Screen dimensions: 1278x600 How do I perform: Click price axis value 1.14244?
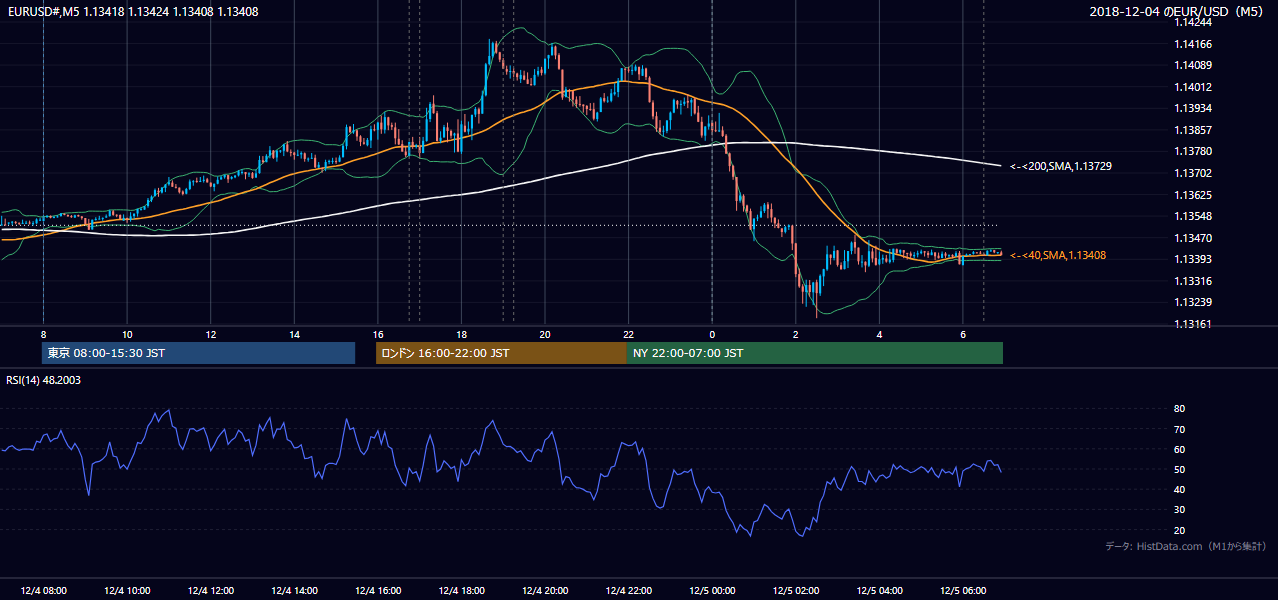point(1192,22)
